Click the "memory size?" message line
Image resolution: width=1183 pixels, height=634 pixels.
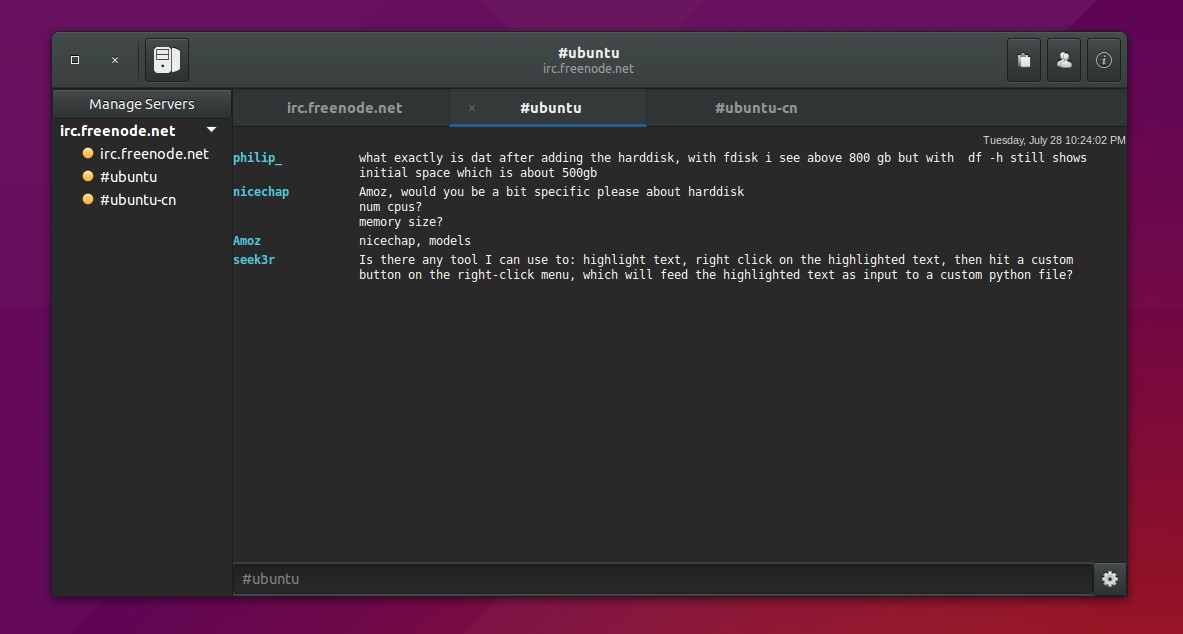click(401, 222)
